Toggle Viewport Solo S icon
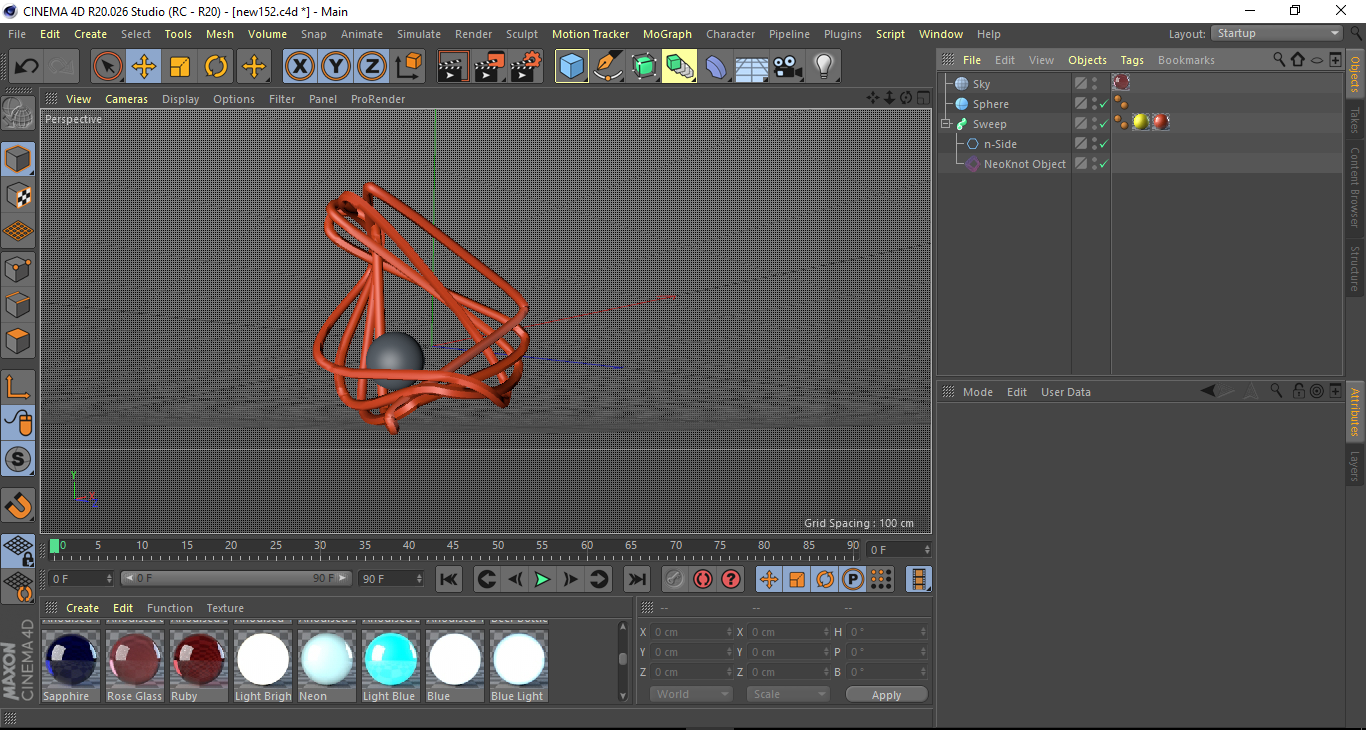The width and height of the screenshot is (1366, 730). pos(18,460)
